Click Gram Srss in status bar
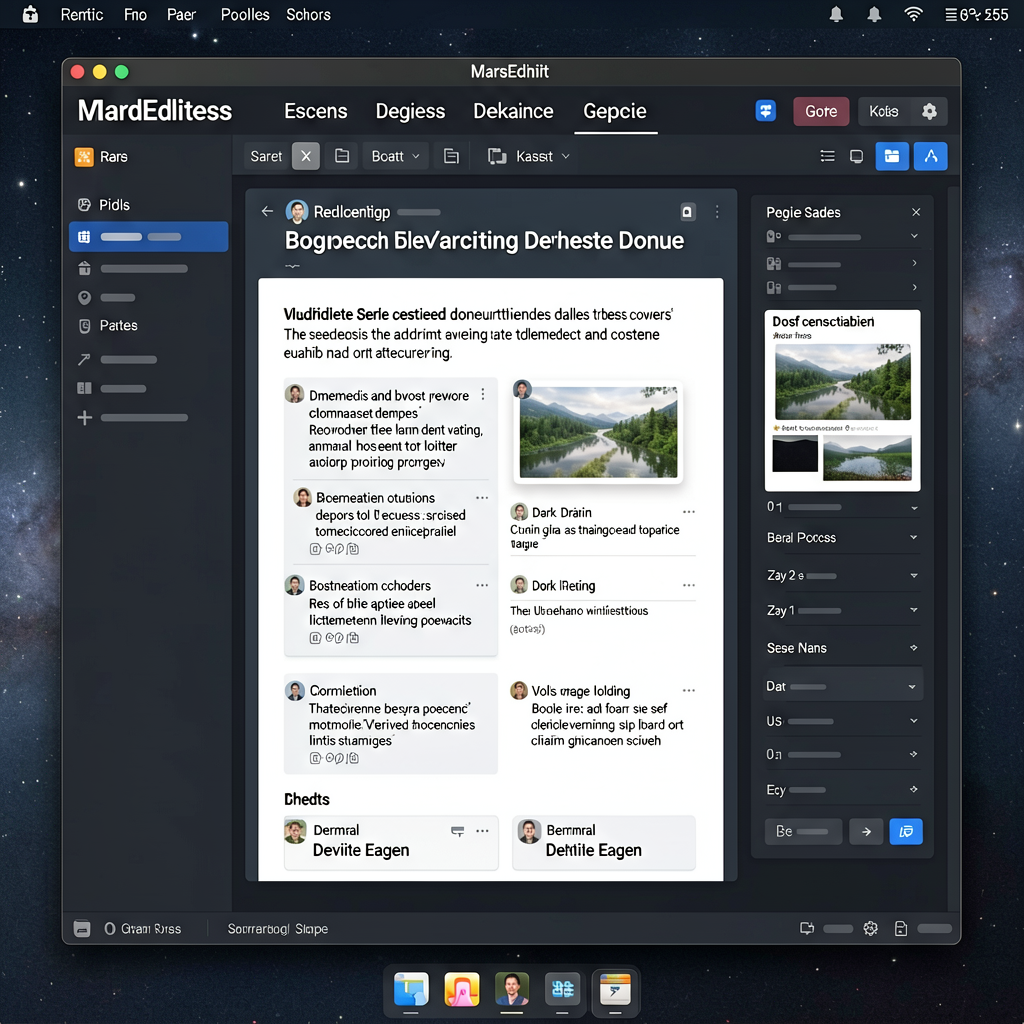The width and height of the screenshot is (1024, 1024). [143, 929]
